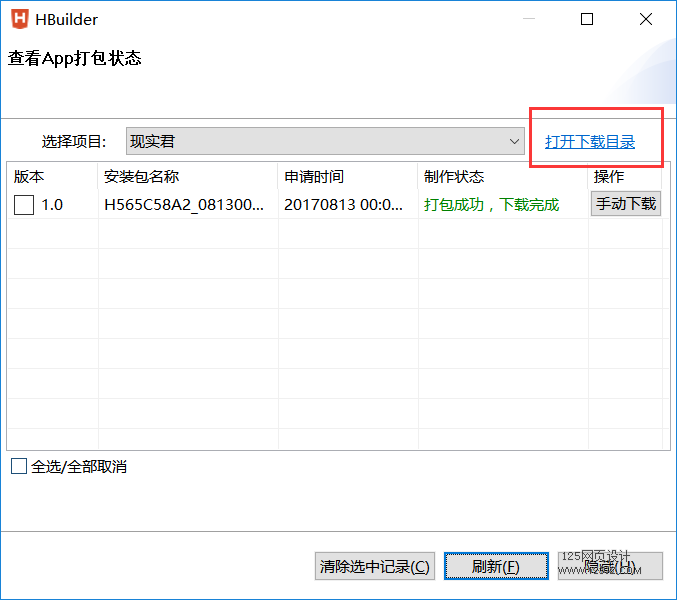Click the 制作状态 column header
This screenshot has height=600, width=677.
tap(454, 177)
